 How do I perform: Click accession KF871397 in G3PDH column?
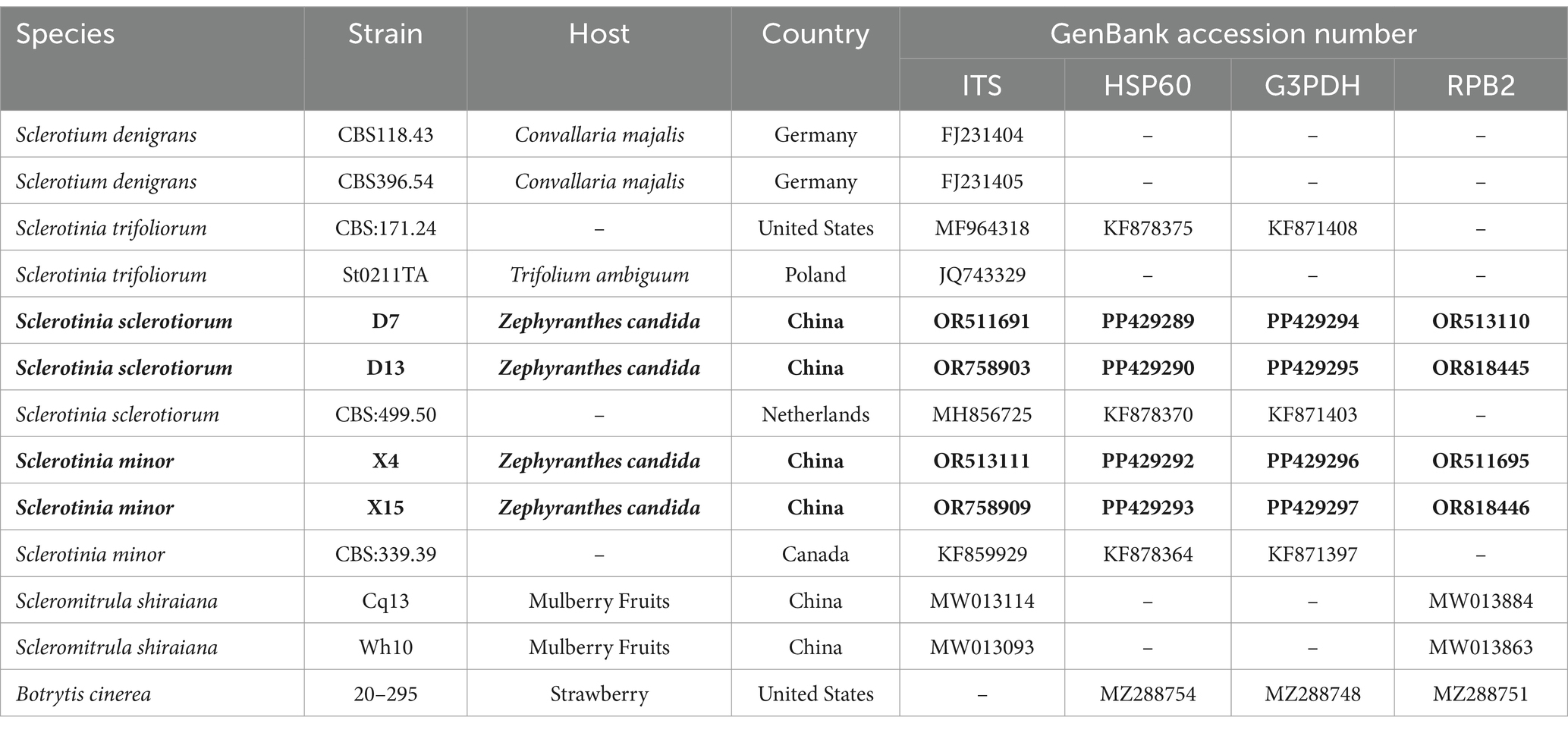click(1312, 554)
